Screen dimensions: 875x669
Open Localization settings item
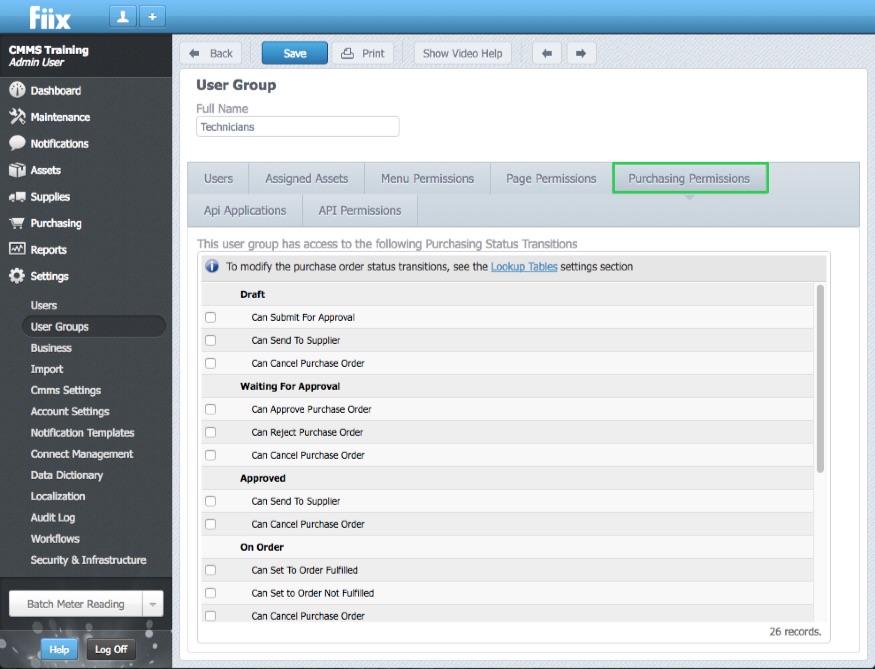coord(58,496)
